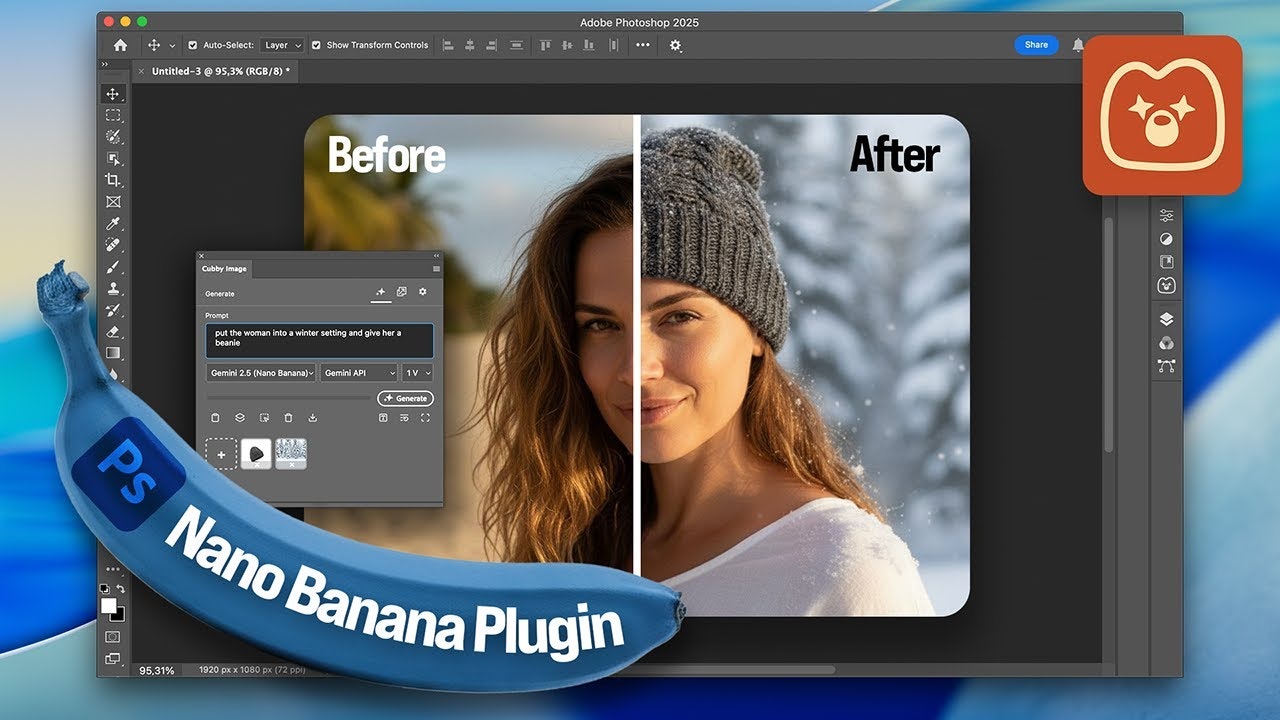
Task: Click the Share button
Action: (1036, 45)
